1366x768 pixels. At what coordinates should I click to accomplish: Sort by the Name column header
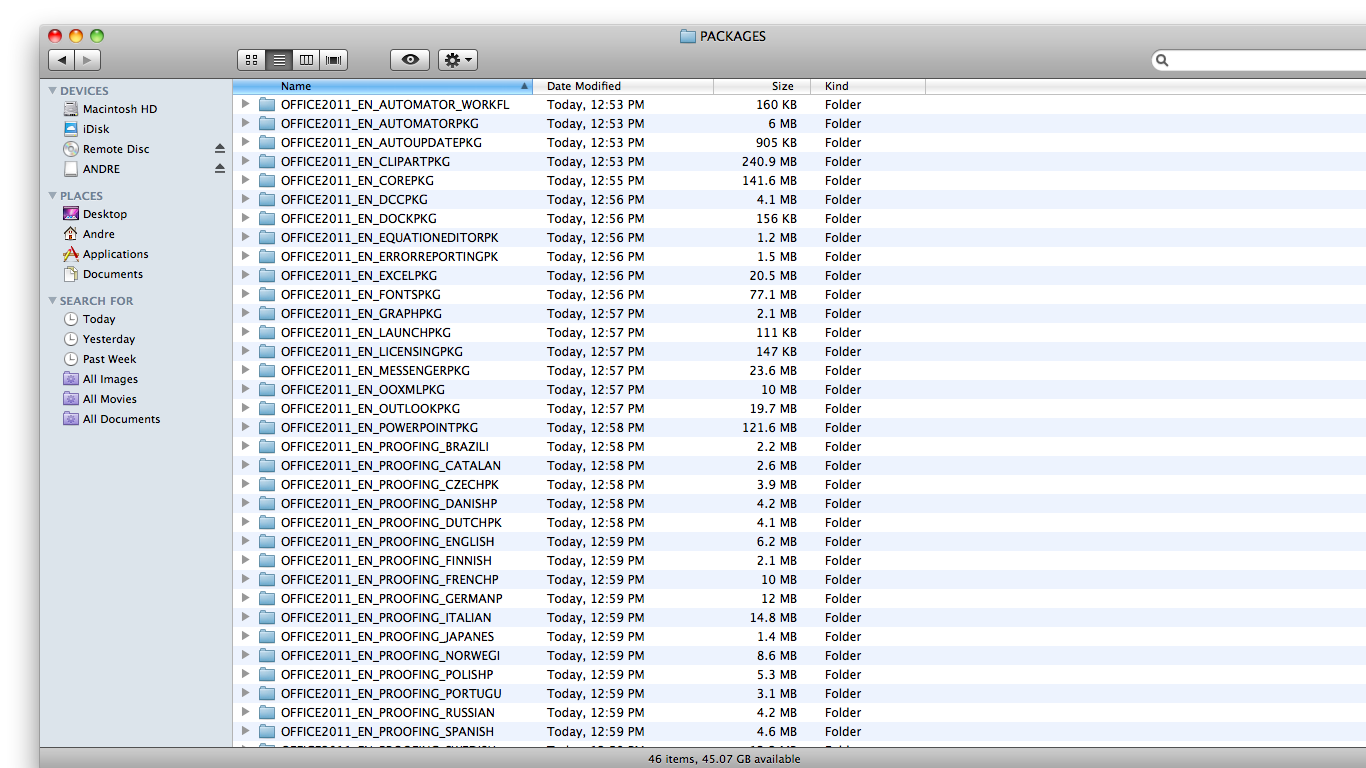(383, 86)
